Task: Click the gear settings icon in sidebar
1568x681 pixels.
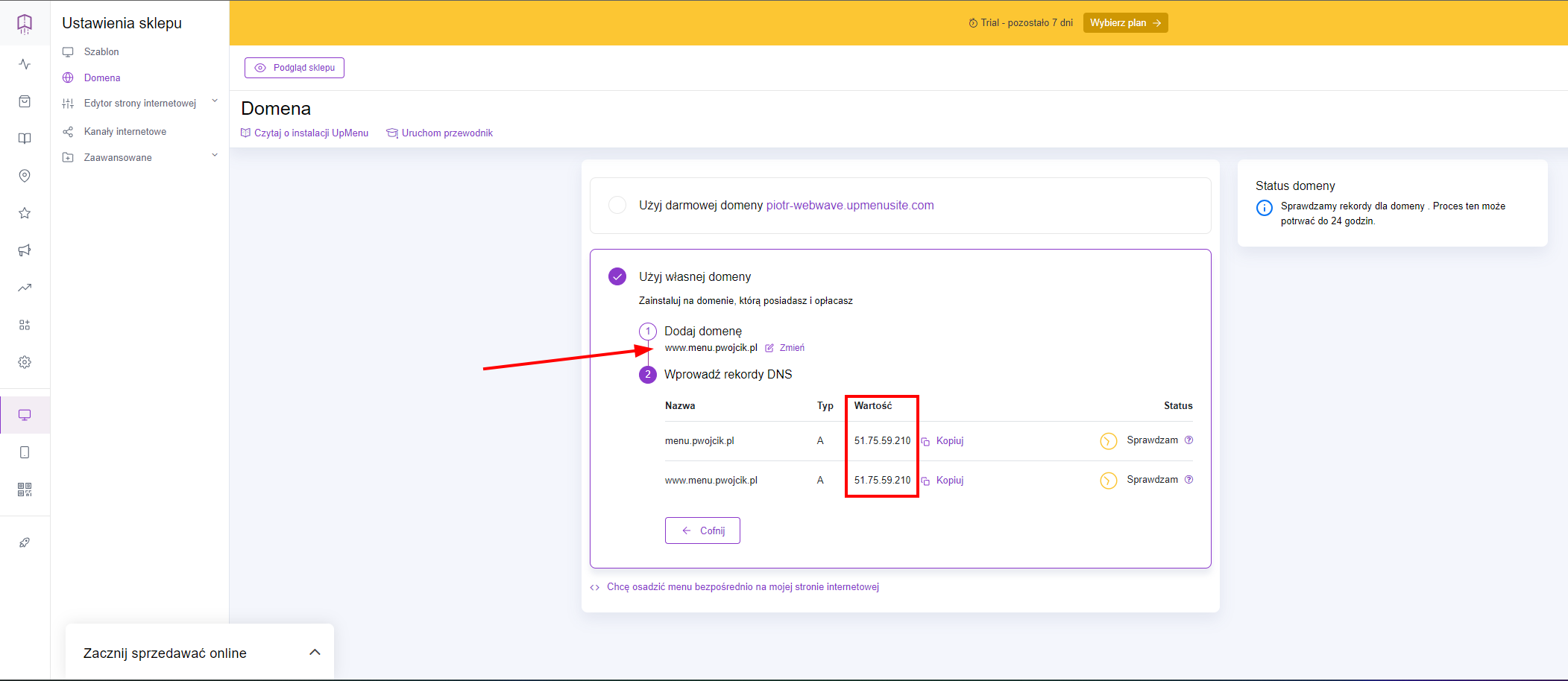Action: [x=25, y=362]
